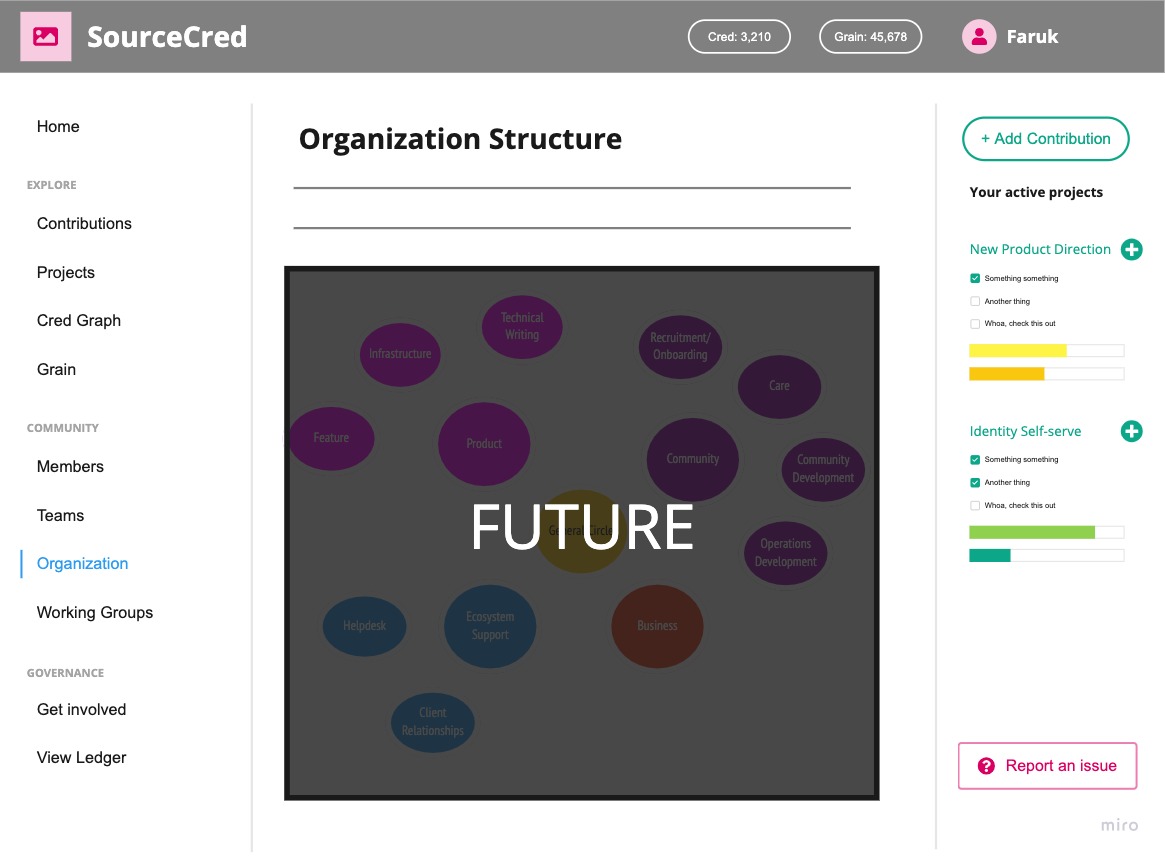
Task: Click the FUTURE organization diagram overlay
Action: click(x=582, y=533)
